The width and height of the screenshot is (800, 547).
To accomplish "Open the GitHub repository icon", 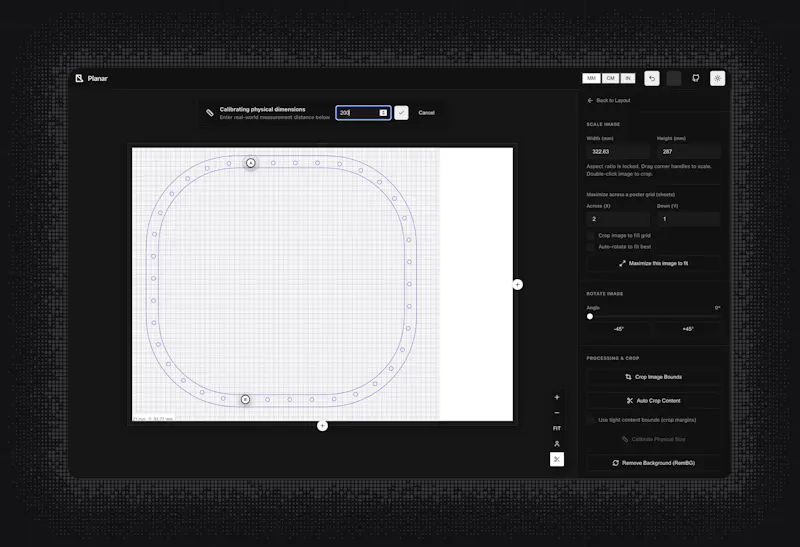I will point(695,78).
